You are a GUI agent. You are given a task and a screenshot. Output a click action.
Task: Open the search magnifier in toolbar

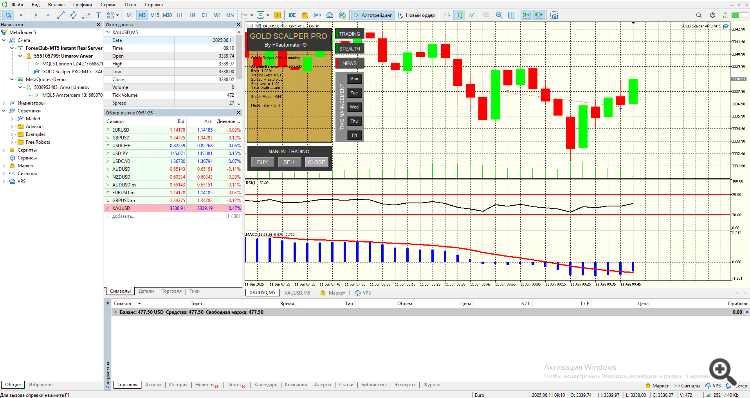click(x=699, y=15)
